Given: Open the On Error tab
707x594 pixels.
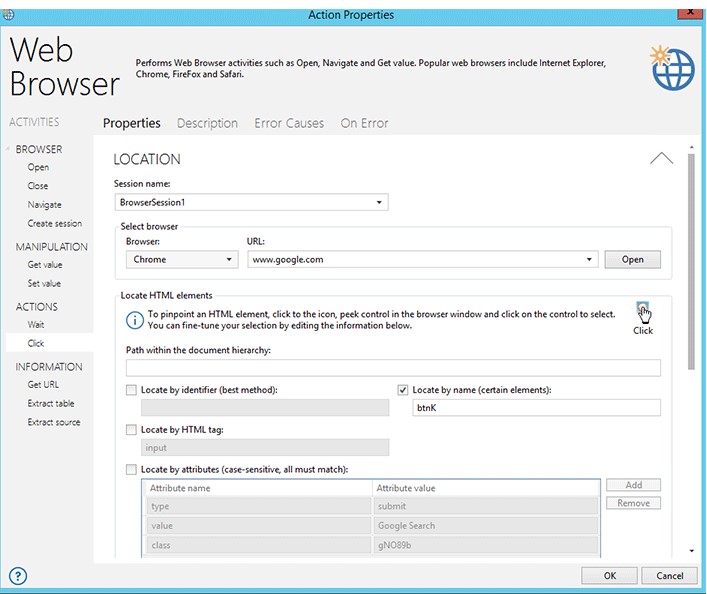Looking at the screenshot, I should point(364,123).
